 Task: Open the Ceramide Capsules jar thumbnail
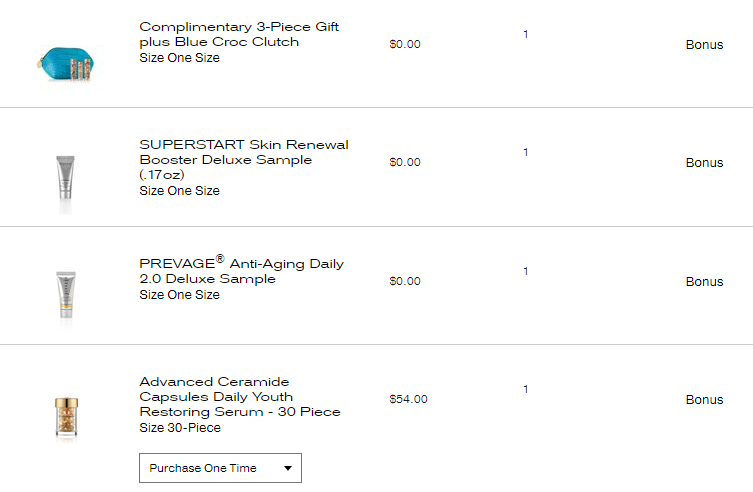tap(66, 417)
